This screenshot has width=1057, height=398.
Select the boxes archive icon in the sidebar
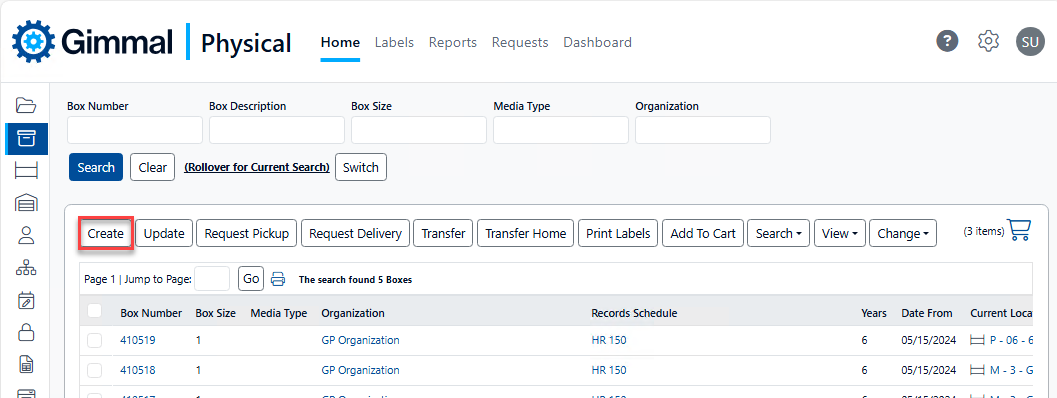(x=26, y=139)
